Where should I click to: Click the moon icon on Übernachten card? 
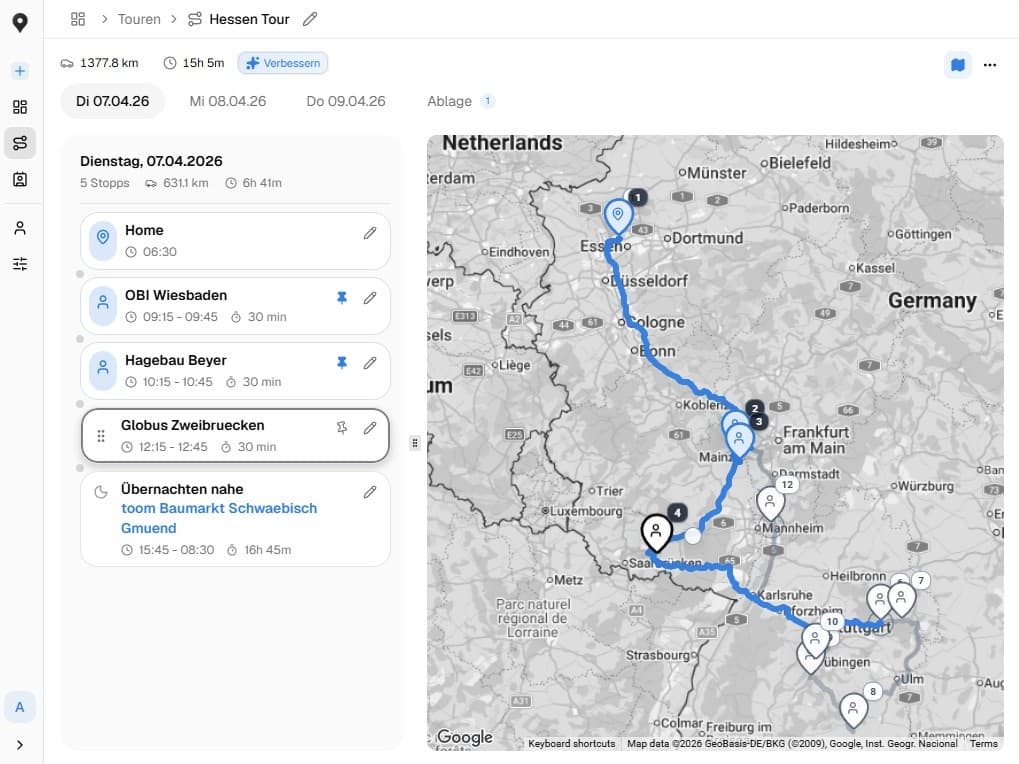click(x=101, y=492)
